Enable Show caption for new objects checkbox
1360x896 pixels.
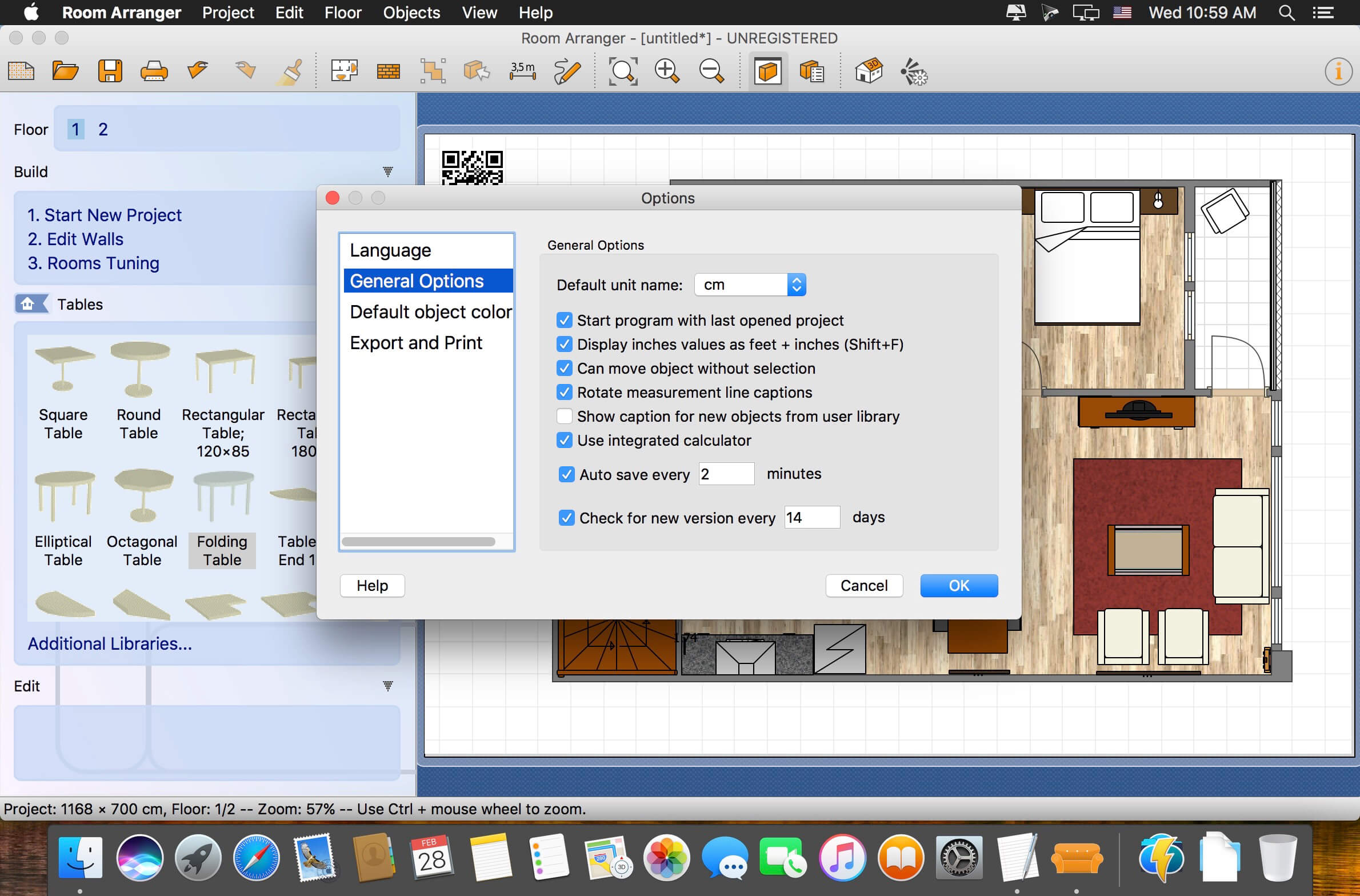(565, 416)
